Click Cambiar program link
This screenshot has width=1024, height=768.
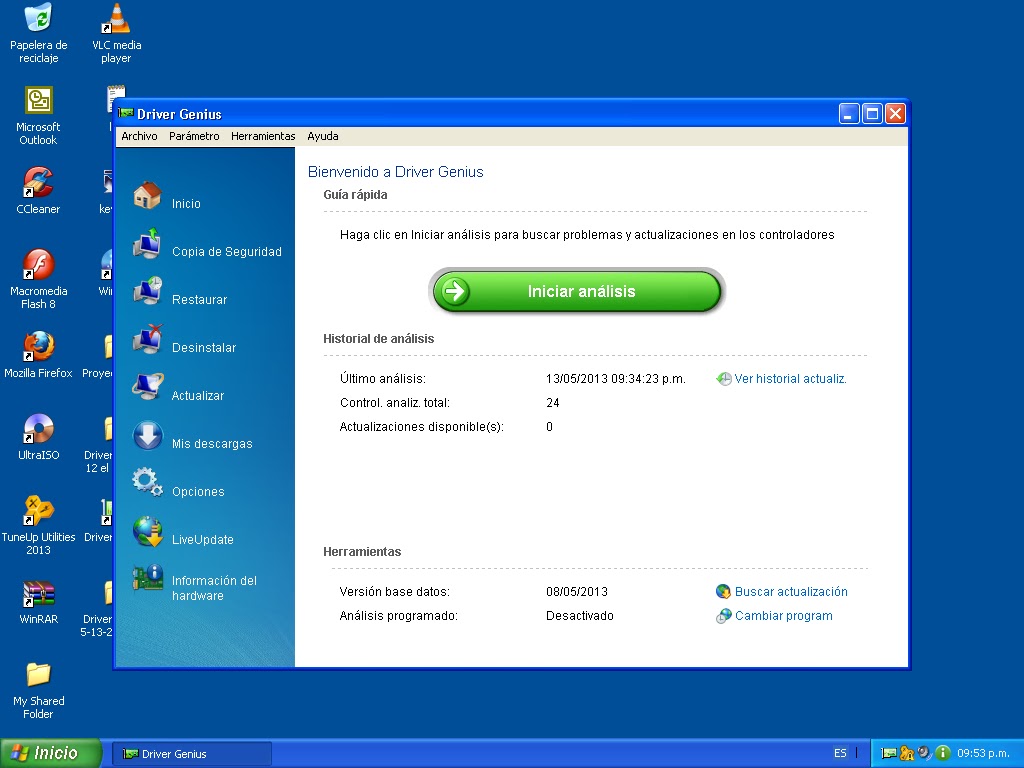pyautogui.click(x=783, y=616)
